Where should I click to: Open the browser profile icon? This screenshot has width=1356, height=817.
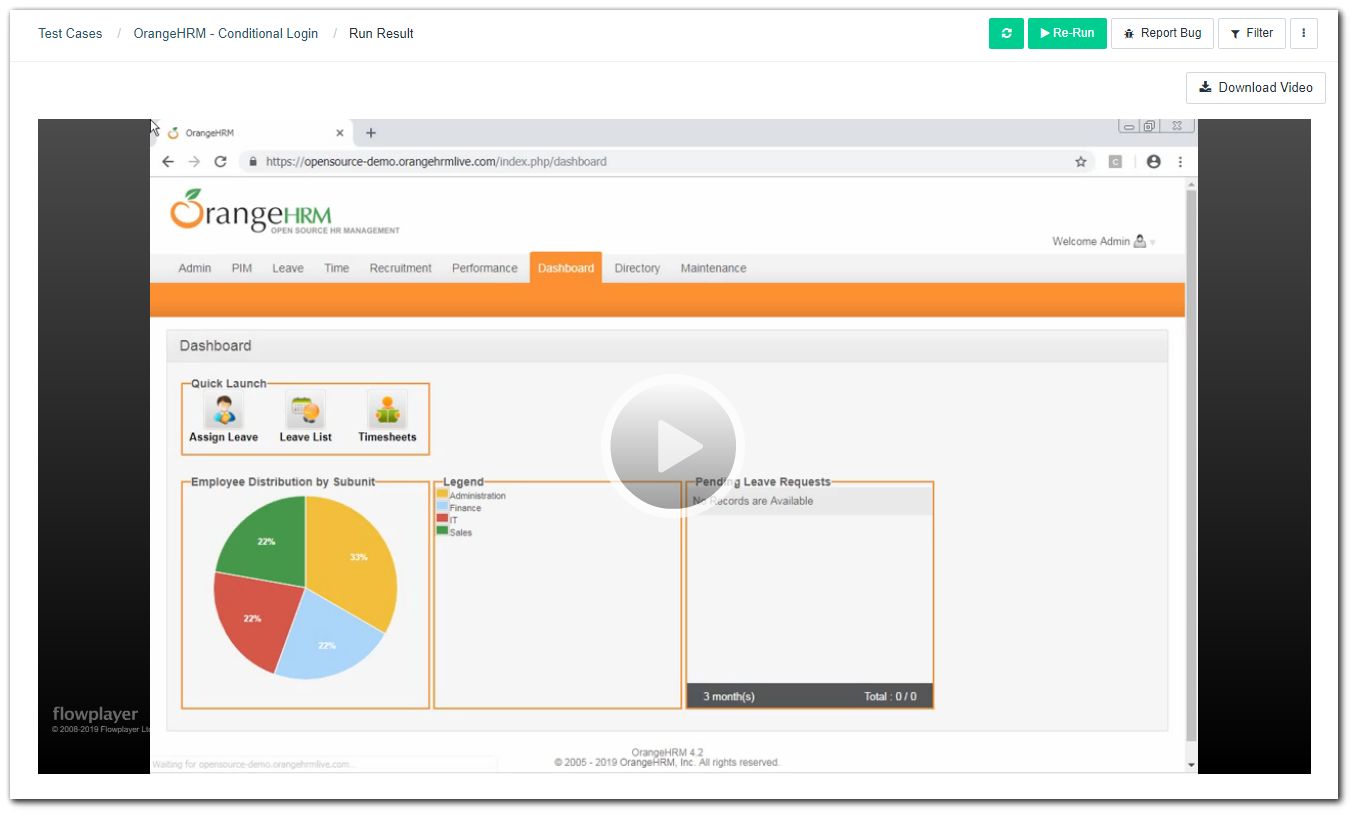pos(1154,161)
